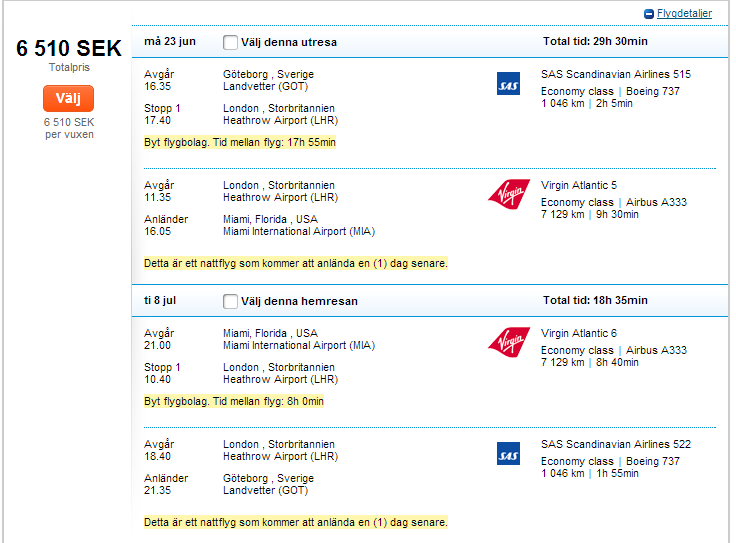Open the Flygdetaljer link
736x543 pixels.
pyautogui.click(x=684, y=14)
